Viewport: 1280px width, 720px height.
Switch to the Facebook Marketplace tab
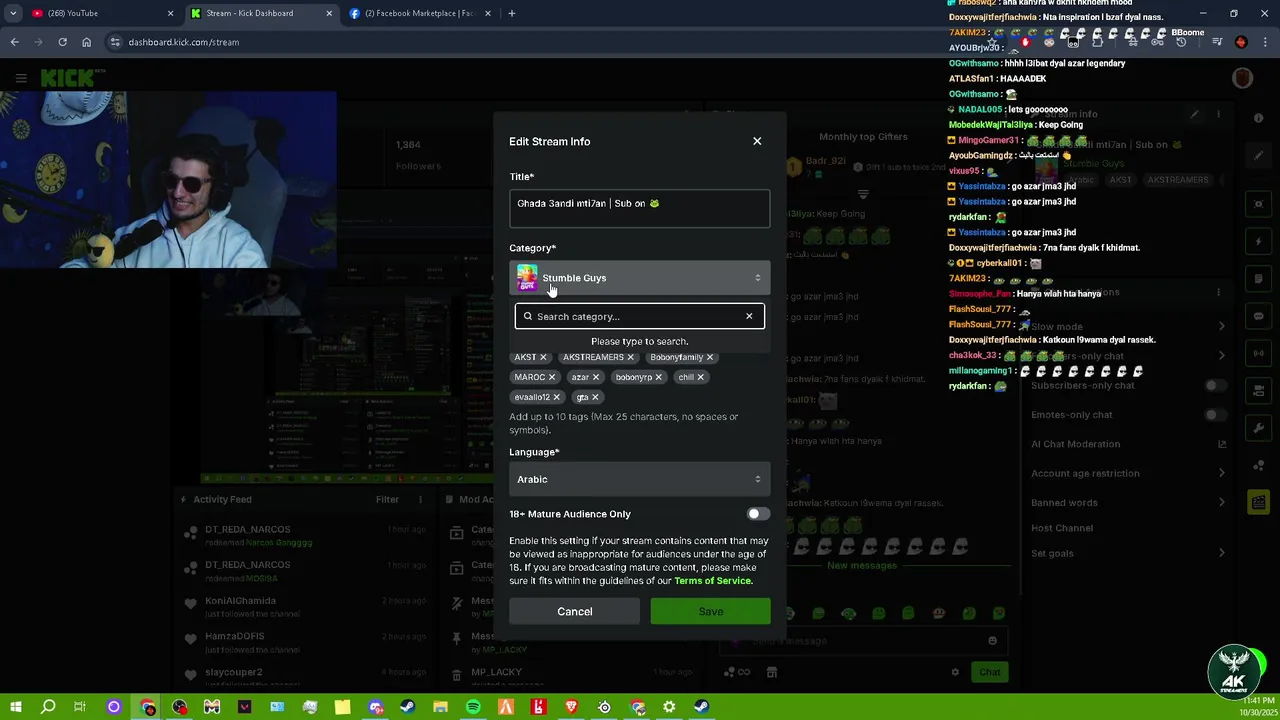tap(420, 13)
